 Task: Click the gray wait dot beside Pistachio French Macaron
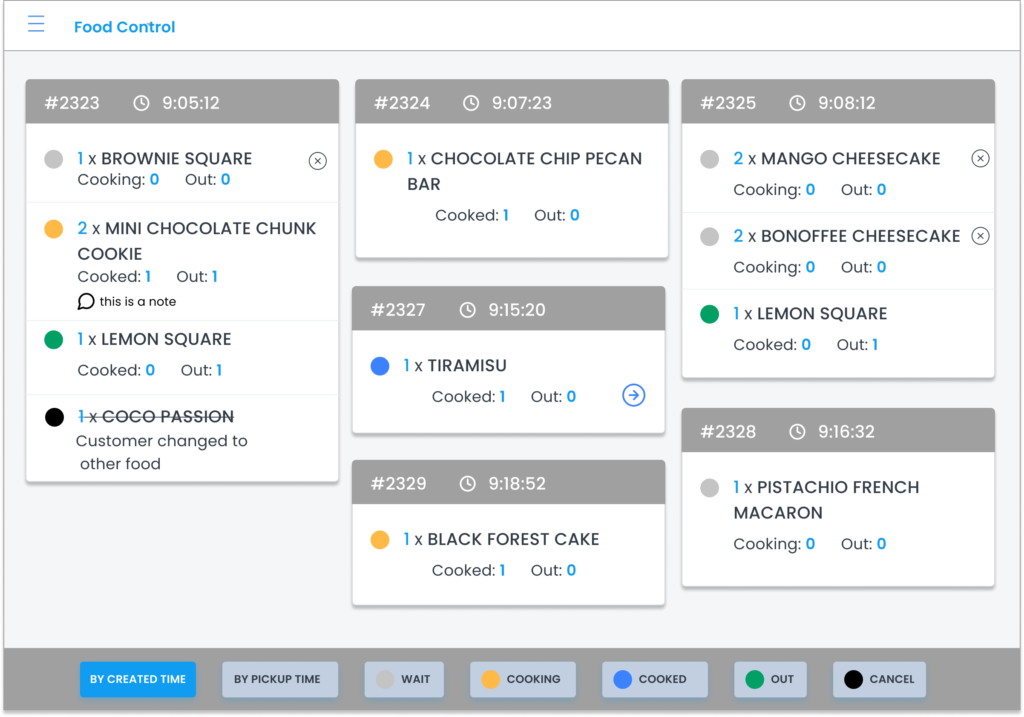710,488
